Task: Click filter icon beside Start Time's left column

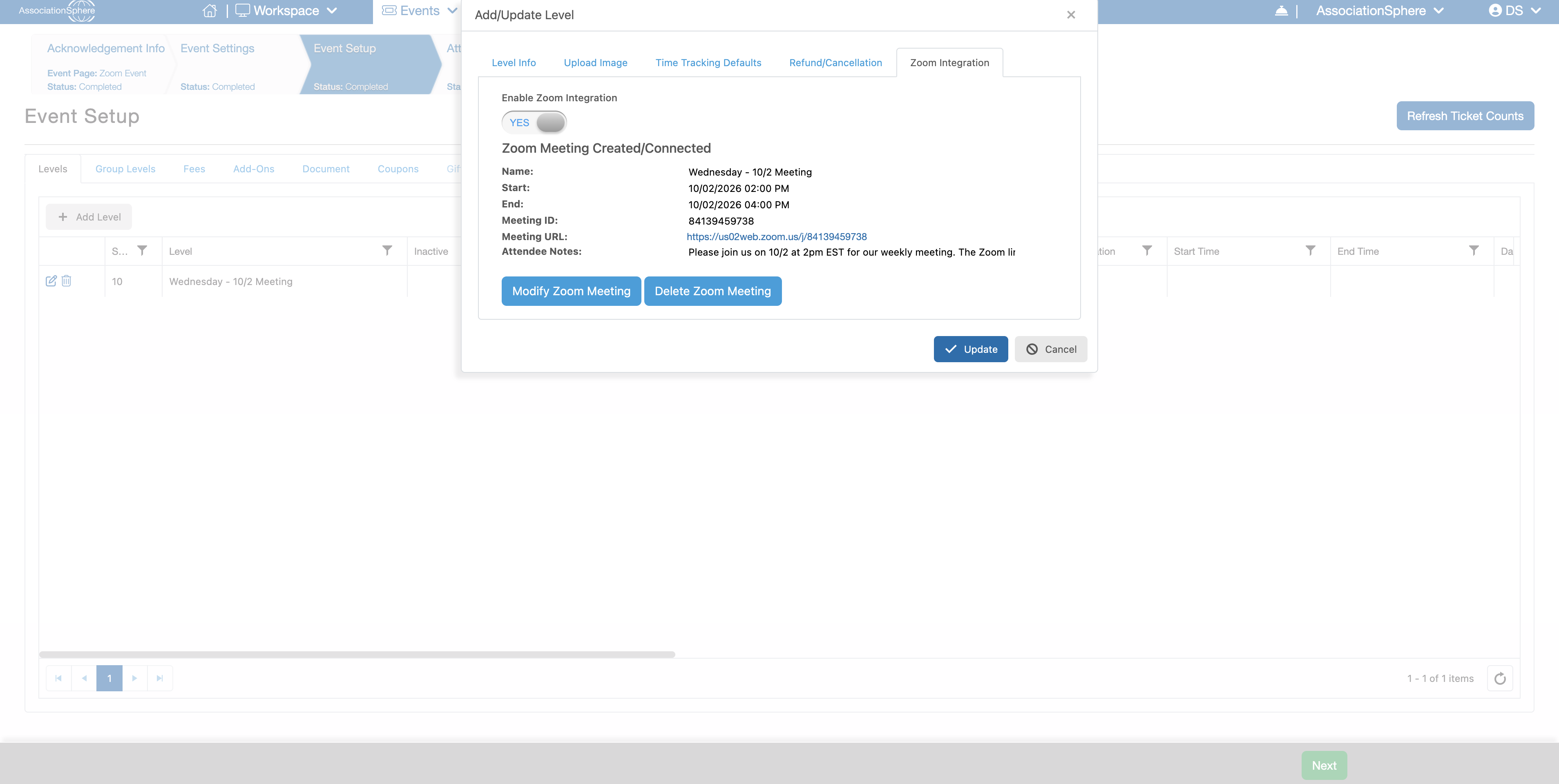Action: click(x=1147, y=250)
